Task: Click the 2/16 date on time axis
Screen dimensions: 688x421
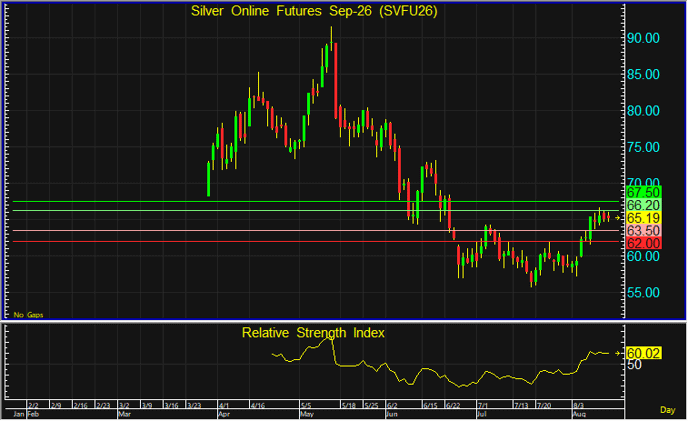Action: pyautogui.click(x=81, y=405)
